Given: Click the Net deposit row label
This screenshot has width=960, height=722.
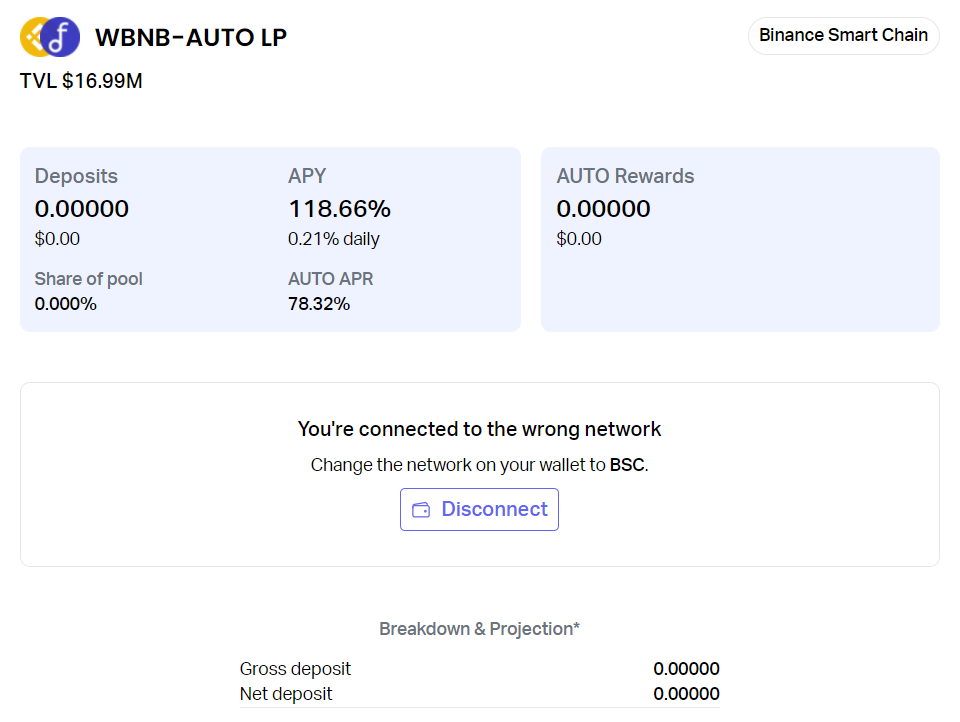Looking at the screenshot, I should [286, 694].
